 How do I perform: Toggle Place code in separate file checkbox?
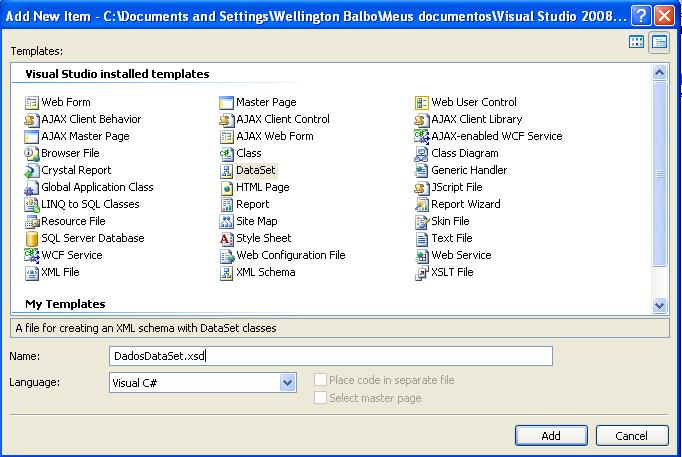point(321,380)
